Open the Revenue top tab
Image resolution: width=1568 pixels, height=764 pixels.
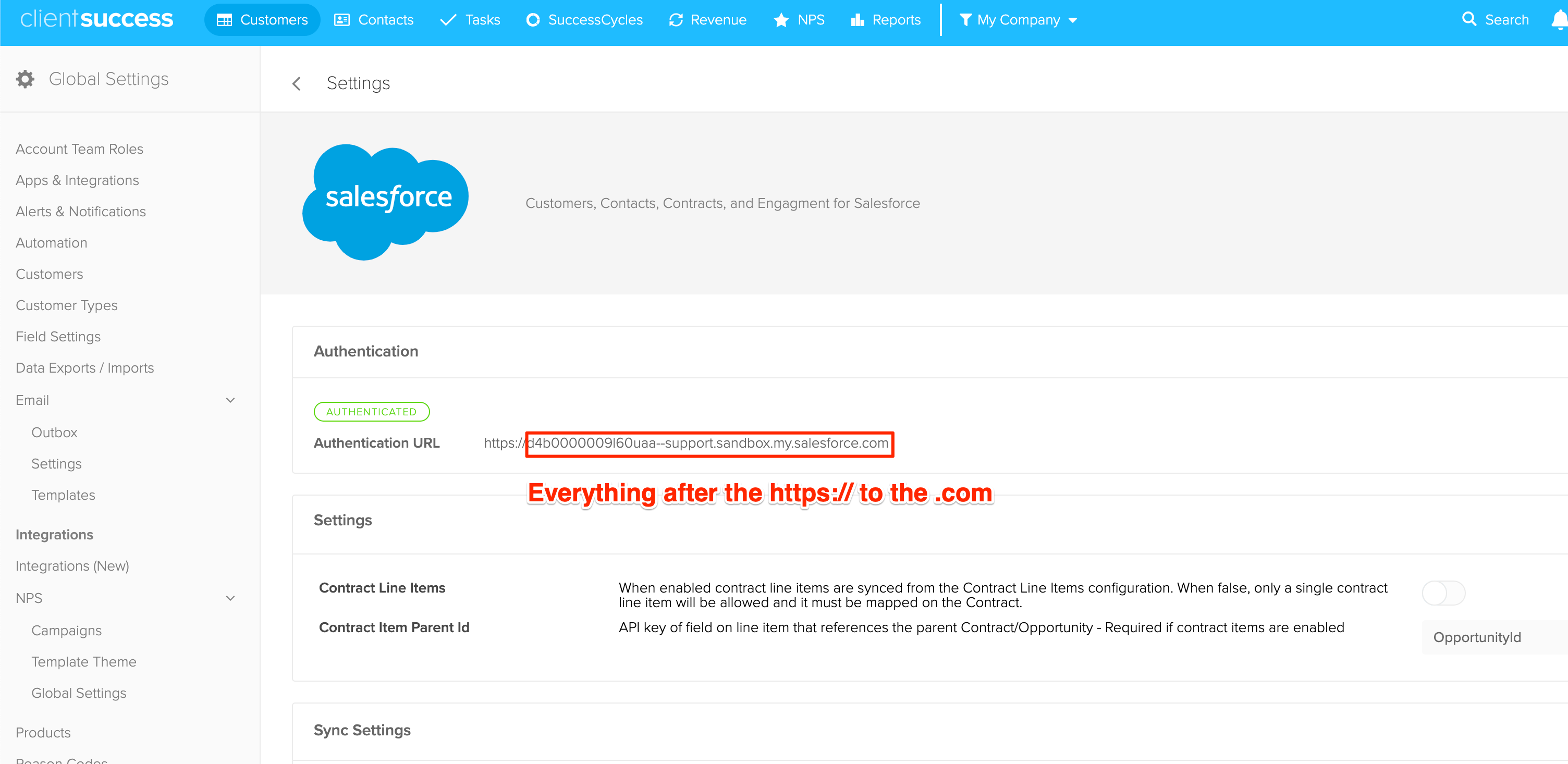coord(707,20)
